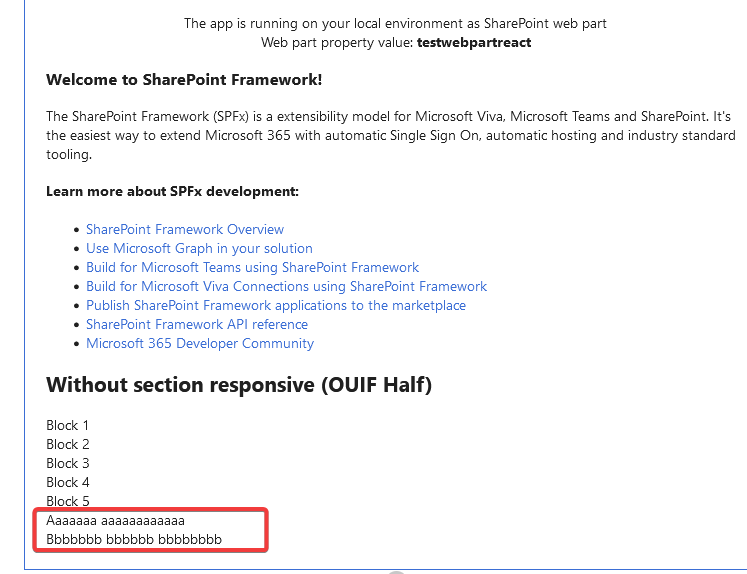Open Build for Microsoft Teams using SharePoint Framework
Screen dimensions: 747x574
click(x=252, y=267)
